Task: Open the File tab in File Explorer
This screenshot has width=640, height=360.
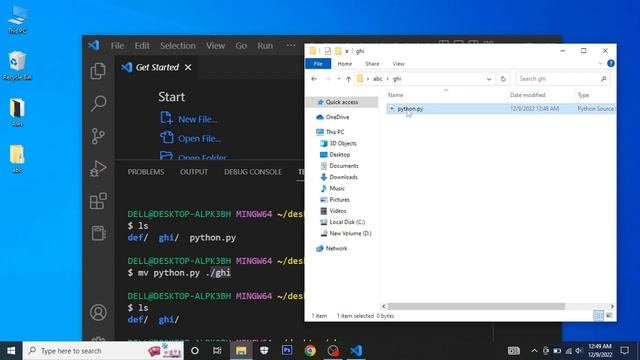Action: [x=318, y=64]
